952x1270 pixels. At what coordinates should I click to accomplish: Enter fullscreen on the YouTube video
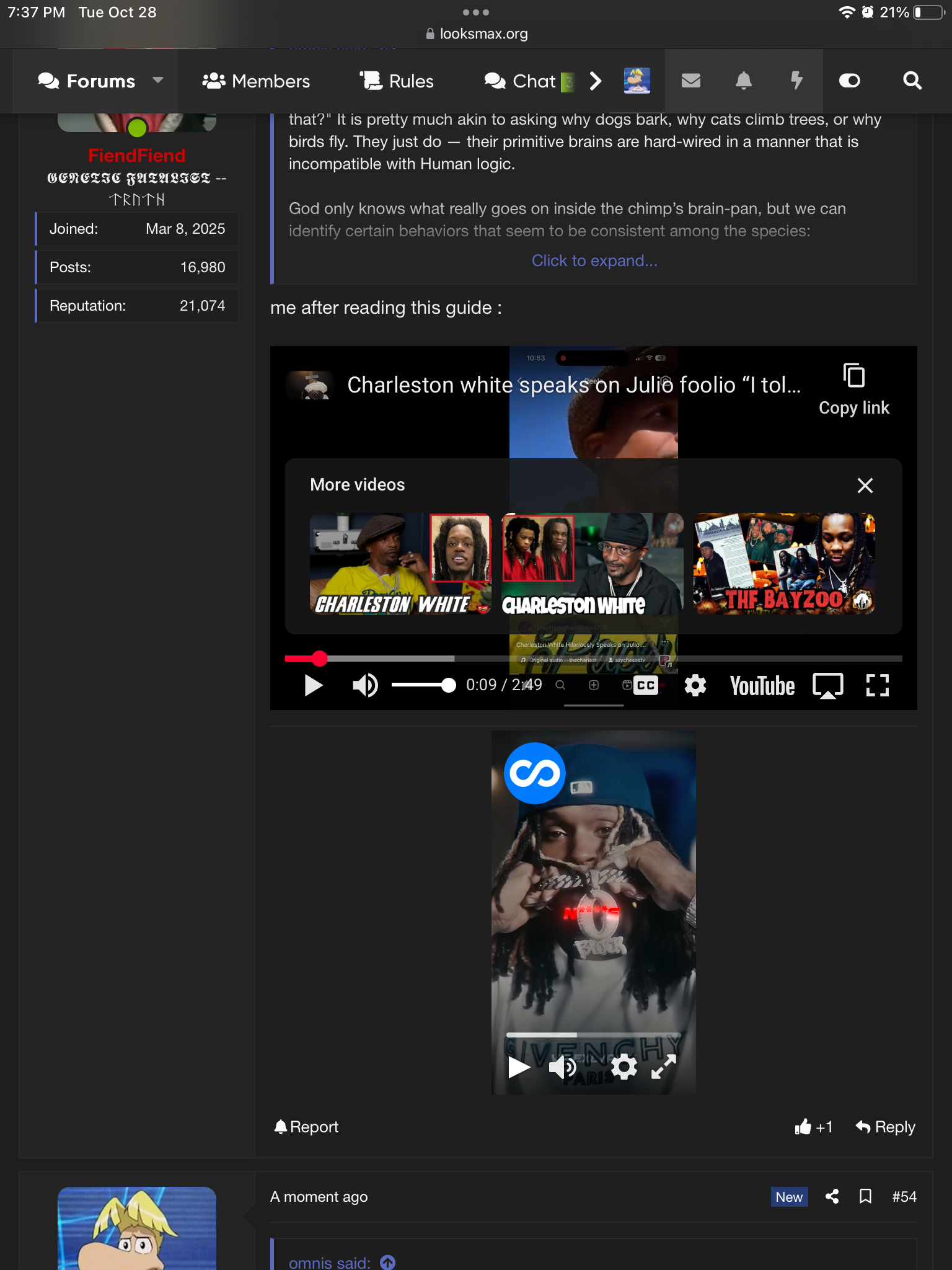(x=877, y=686)
